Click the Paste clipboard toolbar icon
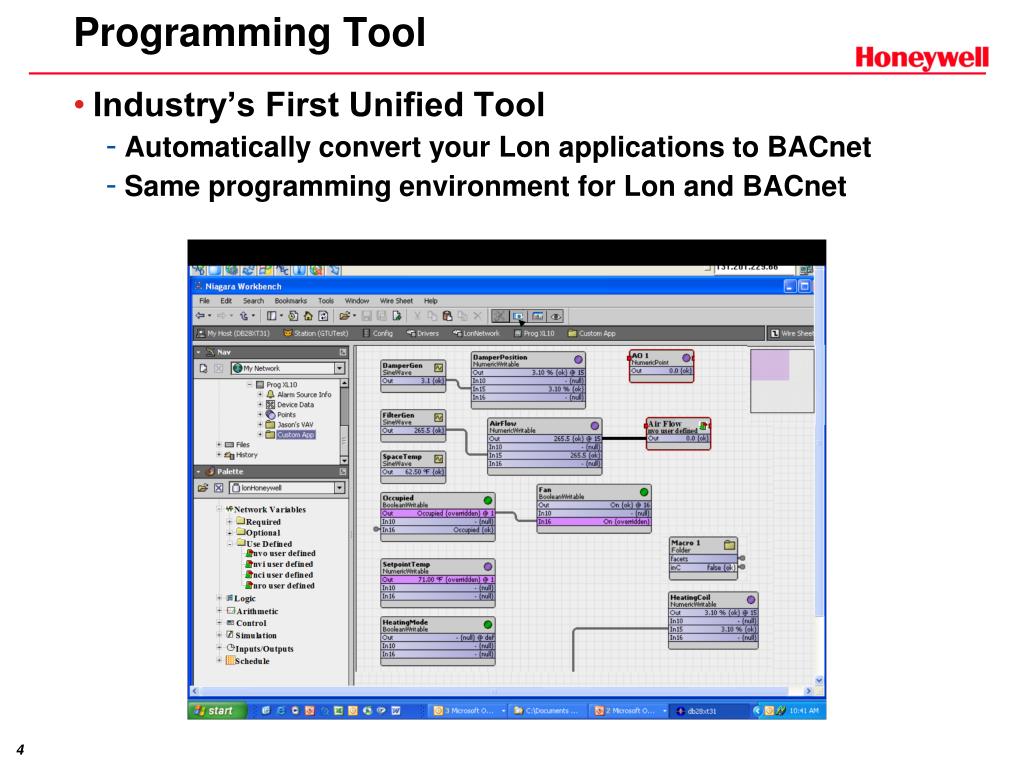The height and width of the screenshot is (768, 1024). tap(447, 316)
